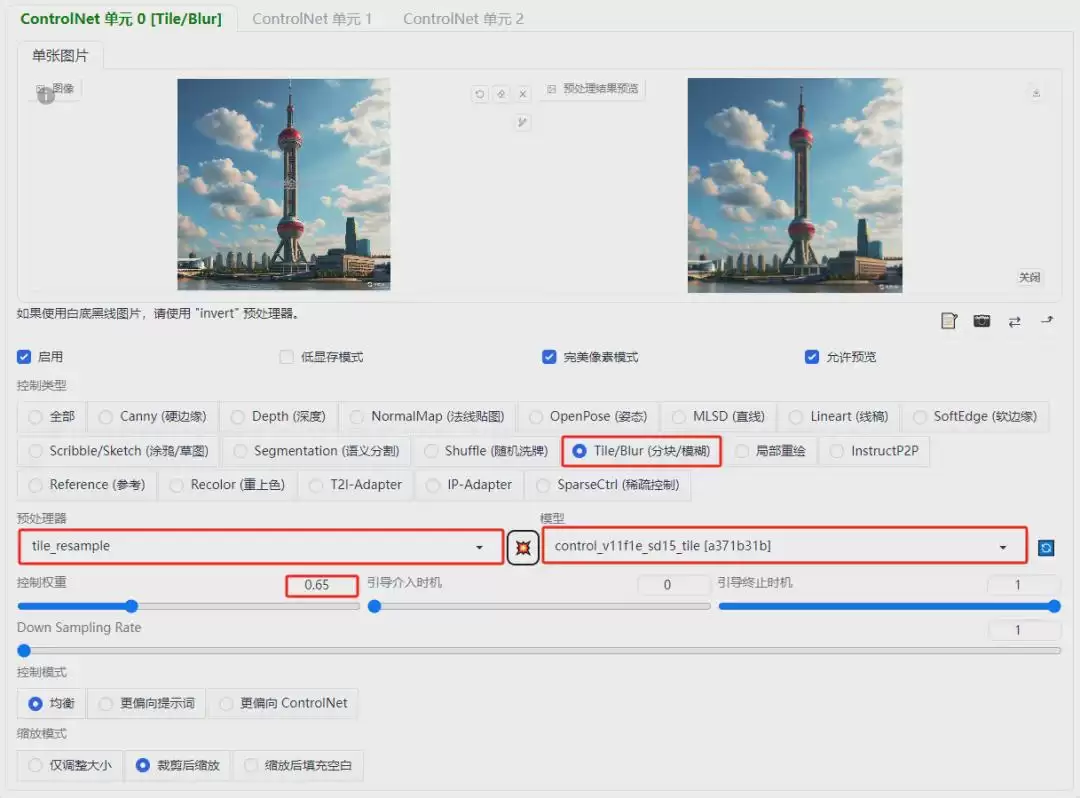Click the 关闭 close preview button

point(1029,277)
